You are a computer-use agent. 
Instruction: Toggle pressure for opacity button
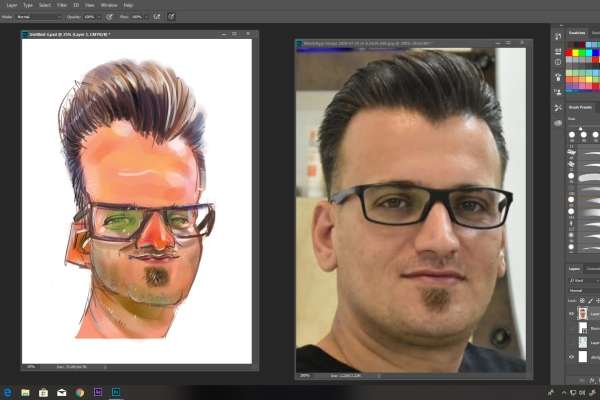point(109,16)
